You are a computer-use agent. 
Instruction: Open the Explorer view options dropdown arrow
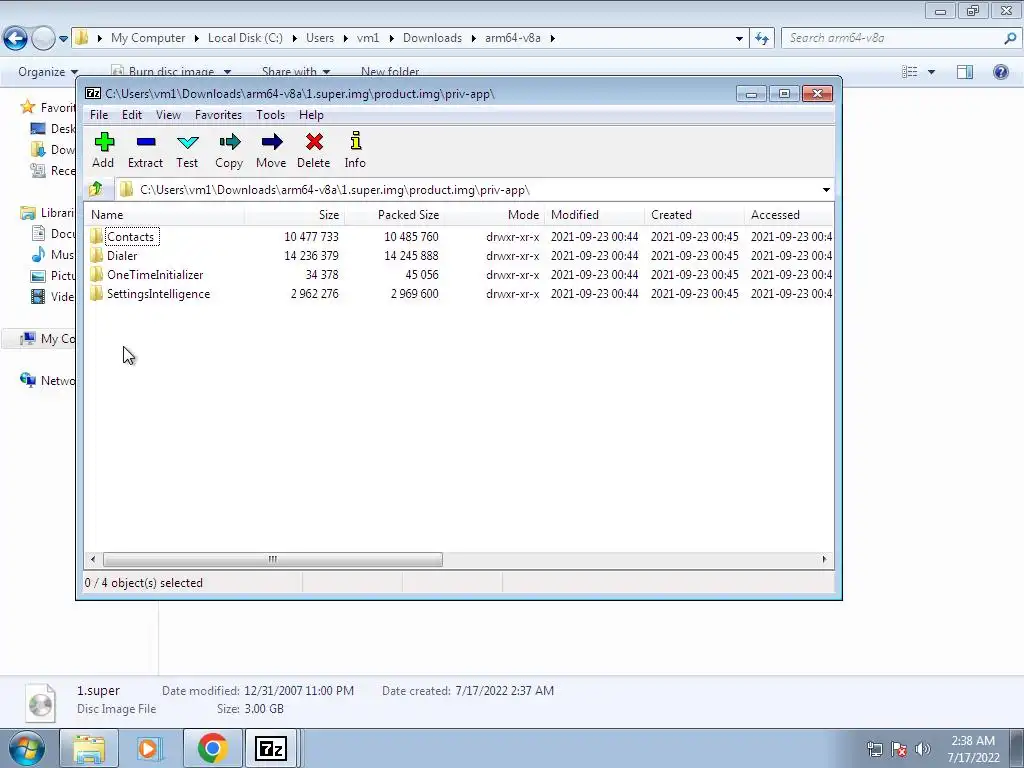tap(931, 72)
